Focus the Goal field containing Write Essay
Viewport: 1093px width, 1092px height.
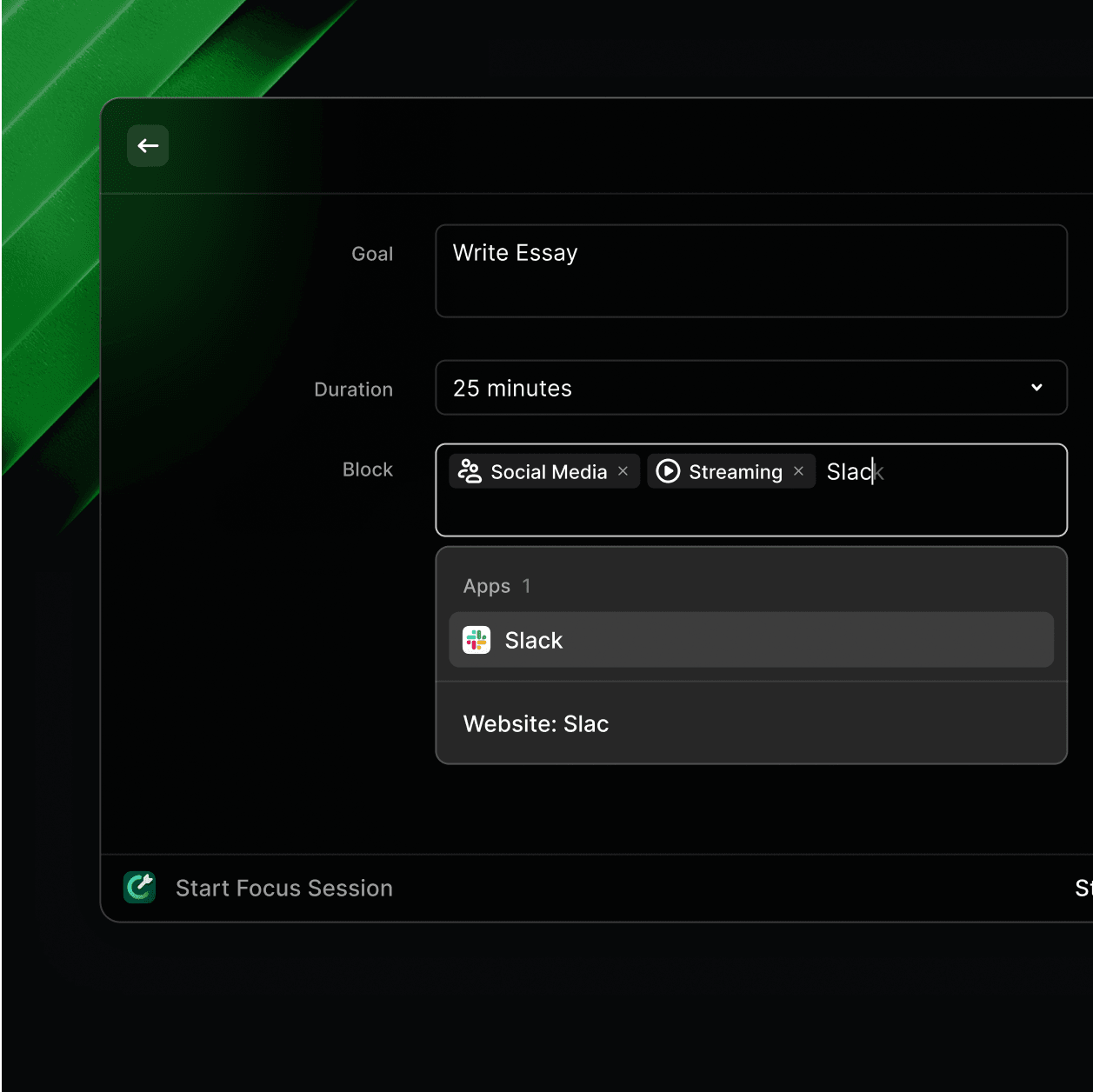pos(750,271)
